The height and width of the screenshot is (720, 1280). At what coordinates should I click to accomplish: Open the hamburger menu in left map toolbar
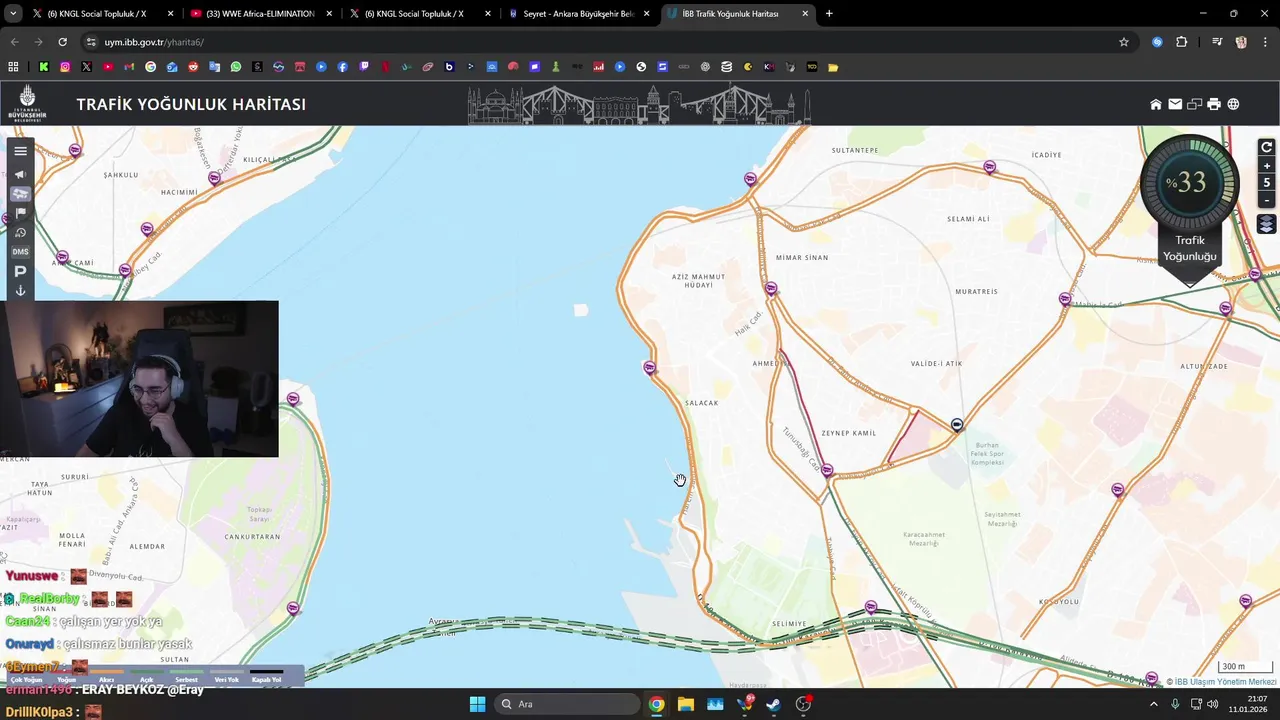click(20, 151)
